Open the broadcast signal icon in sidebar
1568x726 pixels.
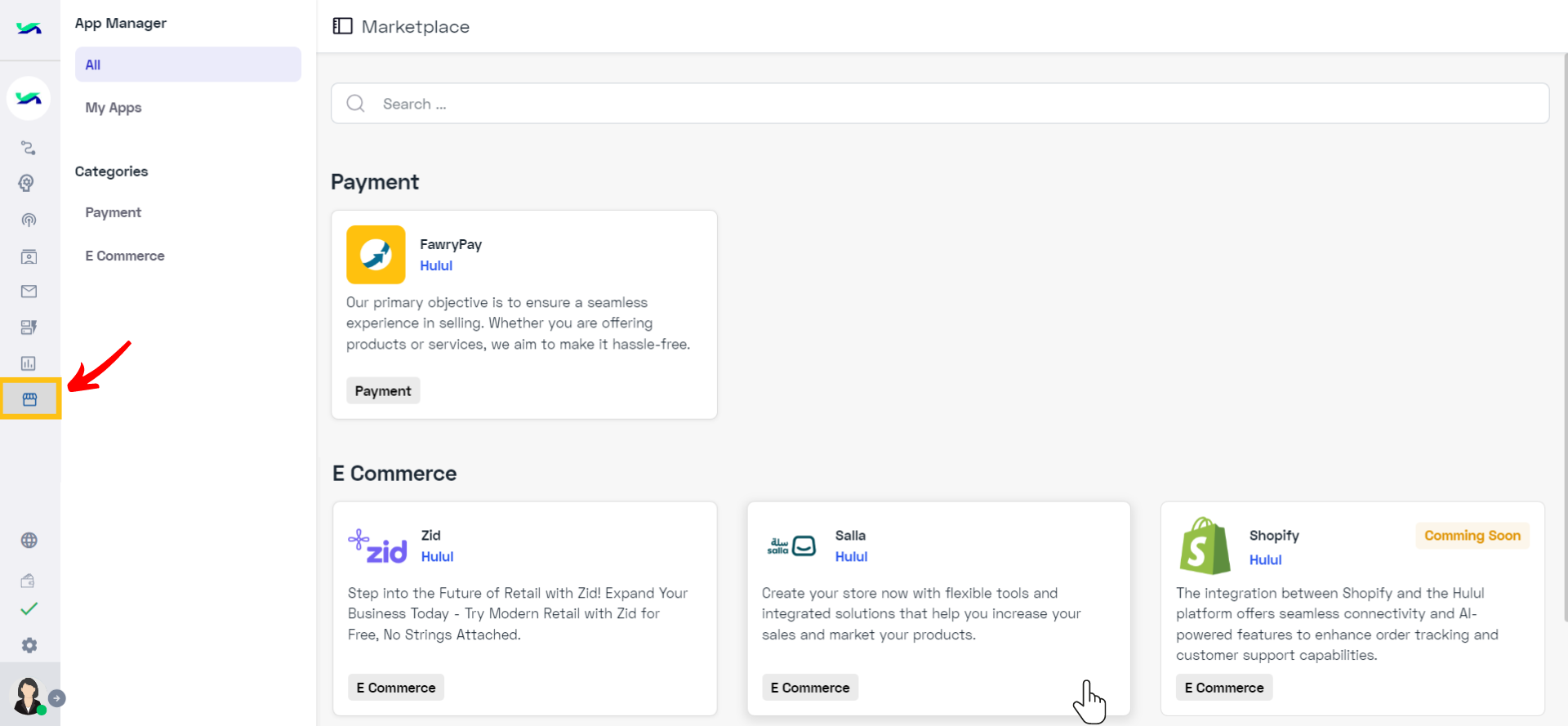(x=29, y=220)
